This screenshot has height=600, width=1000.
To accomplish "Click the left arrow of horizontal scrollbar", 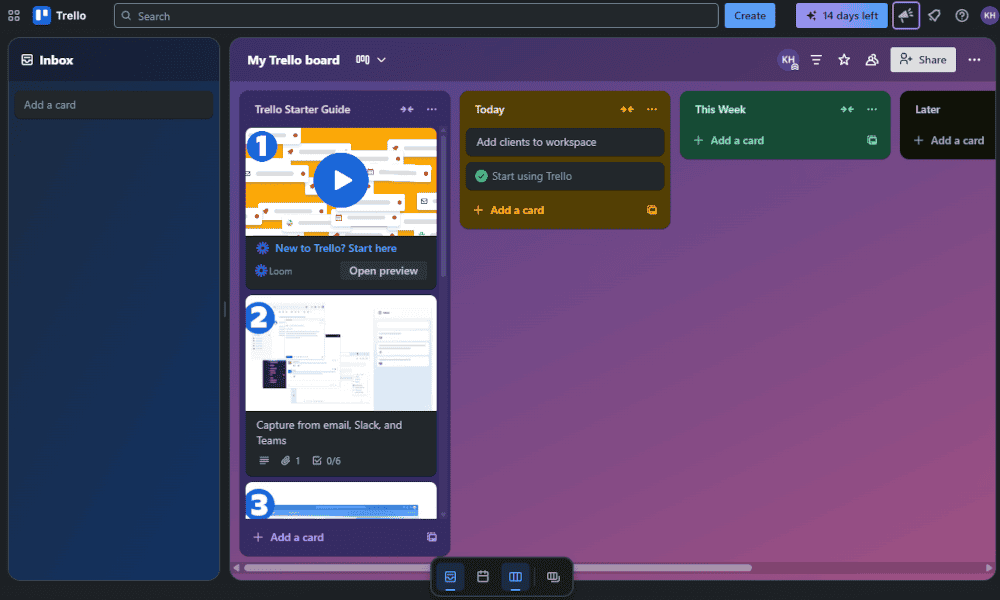I will pos(237,567).
